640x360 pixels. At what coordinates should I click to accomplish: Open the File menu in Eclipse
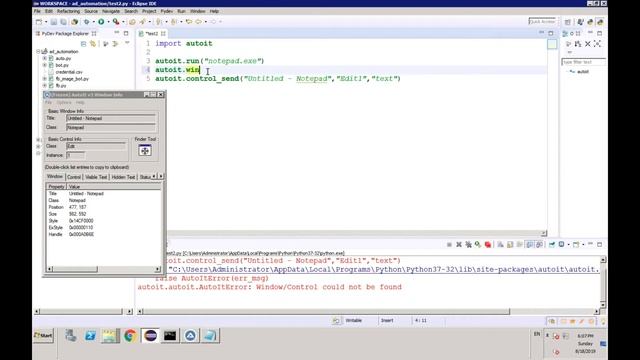[x=37, y=11]
